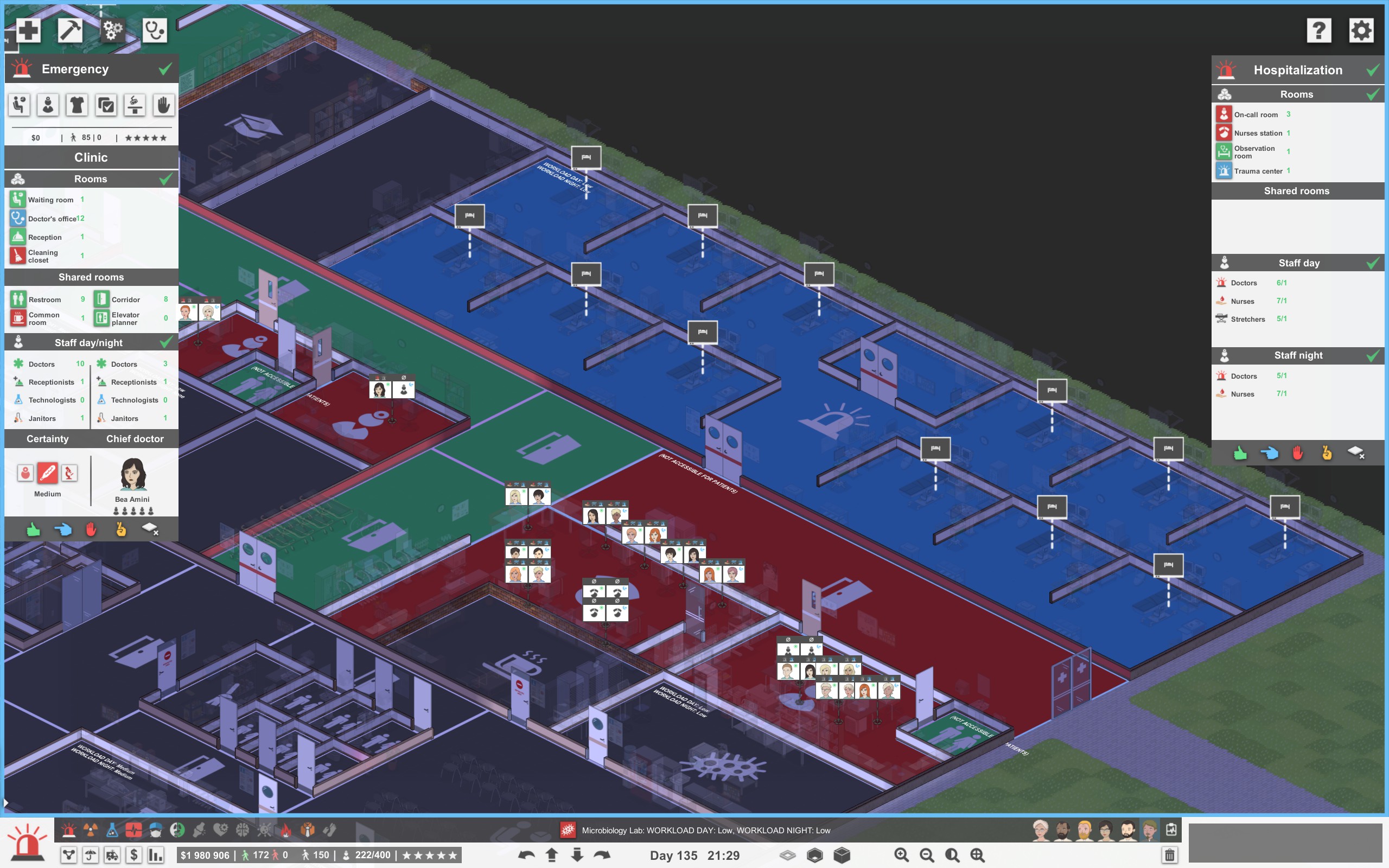Select the Neurology brain department icon

coord(243,829)
